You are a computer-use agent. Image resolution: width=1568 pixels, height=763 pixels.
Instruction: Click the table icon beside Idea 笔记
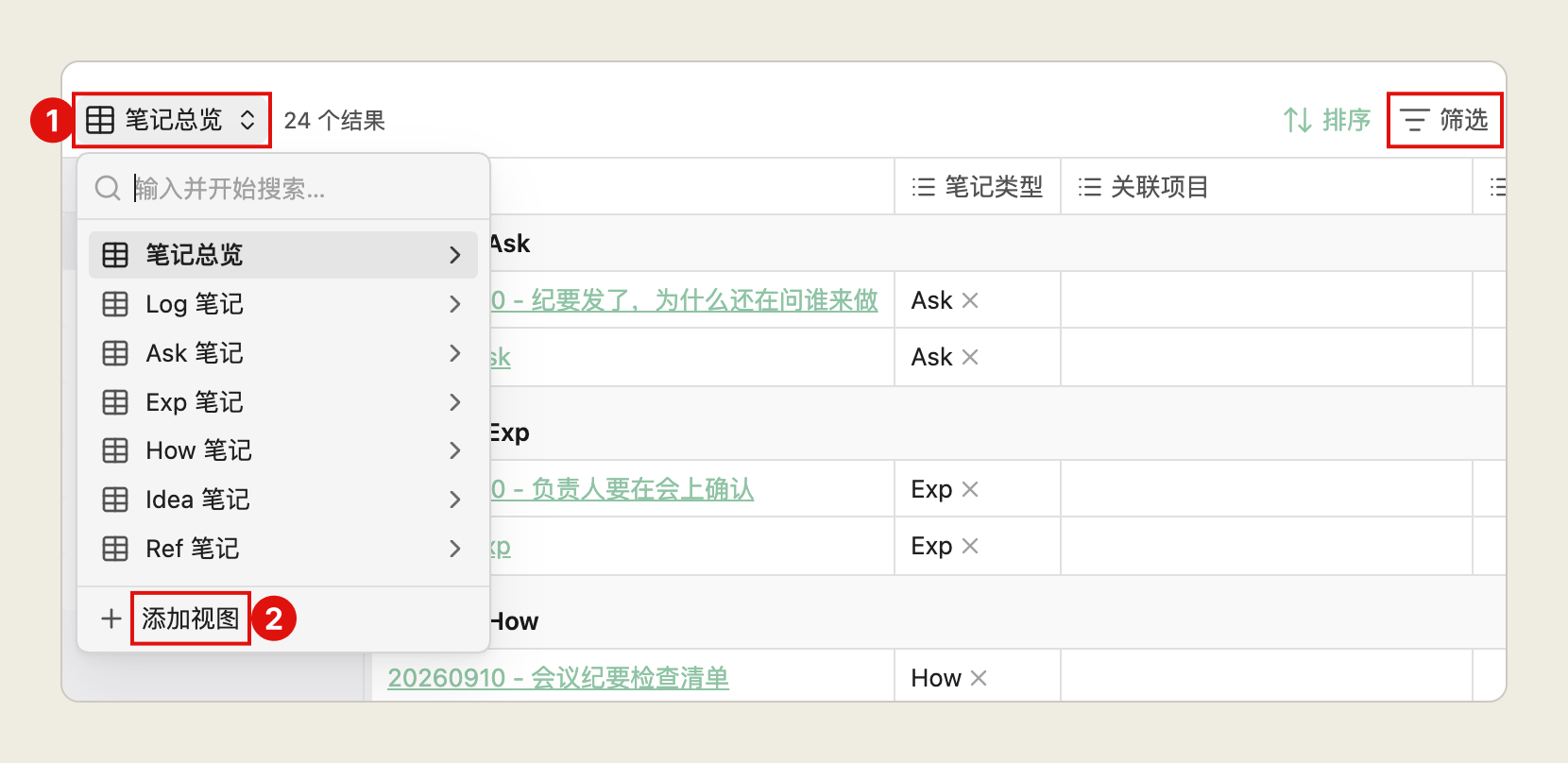(115, 500)
